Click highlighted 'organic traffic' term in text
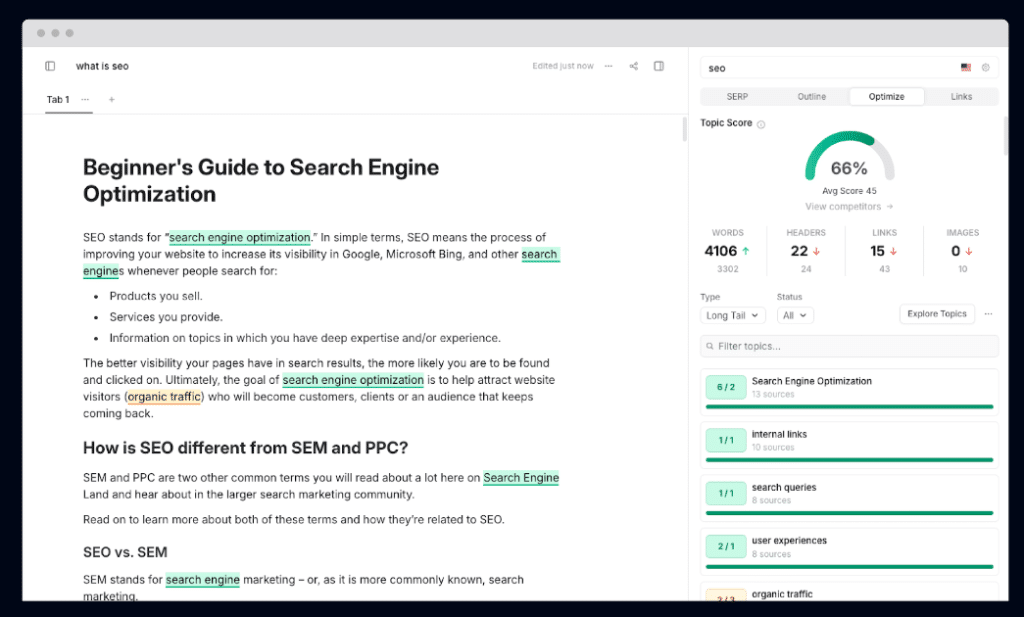1024x617 pixels. coord(164,396)
